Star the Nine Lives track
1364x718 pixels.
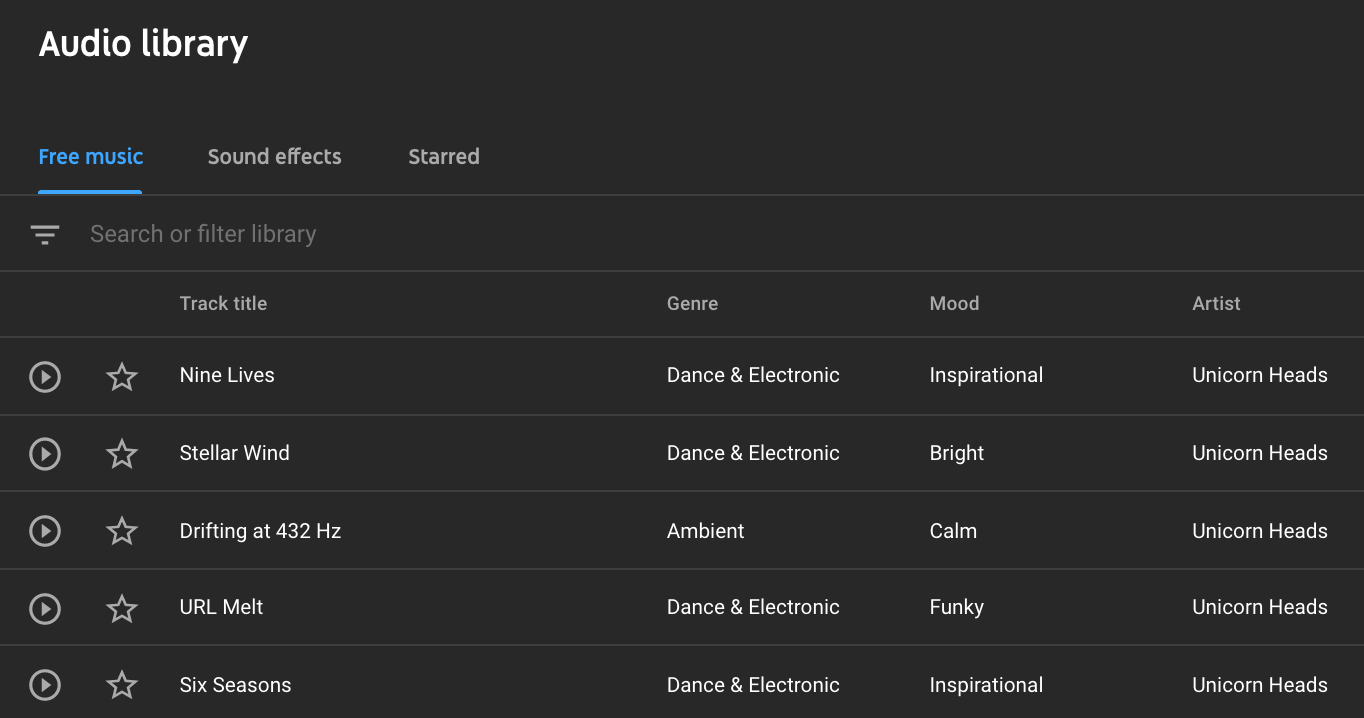pos(122,377)
